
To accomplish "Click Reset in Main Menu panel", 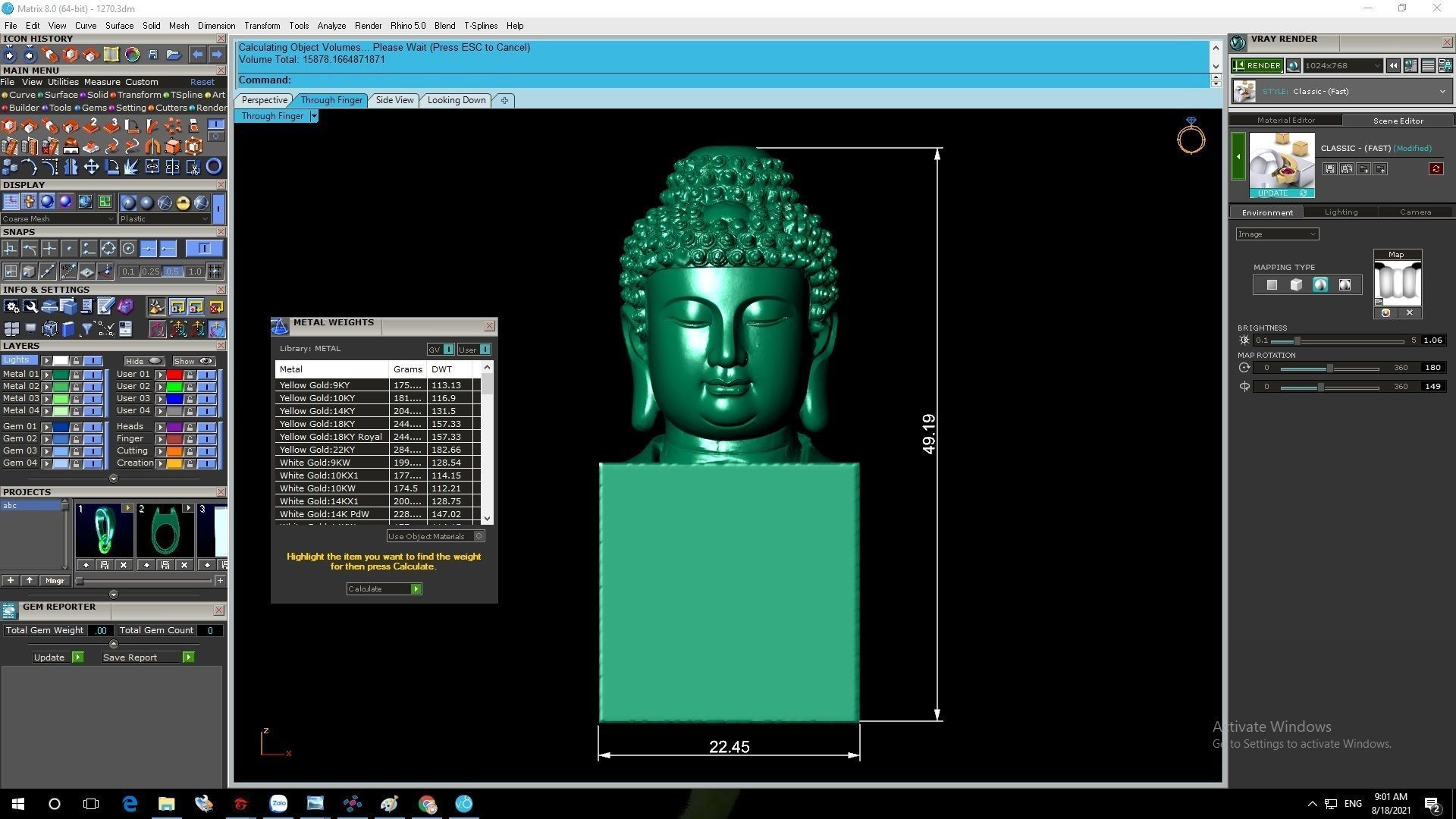I will click(202, 82).
